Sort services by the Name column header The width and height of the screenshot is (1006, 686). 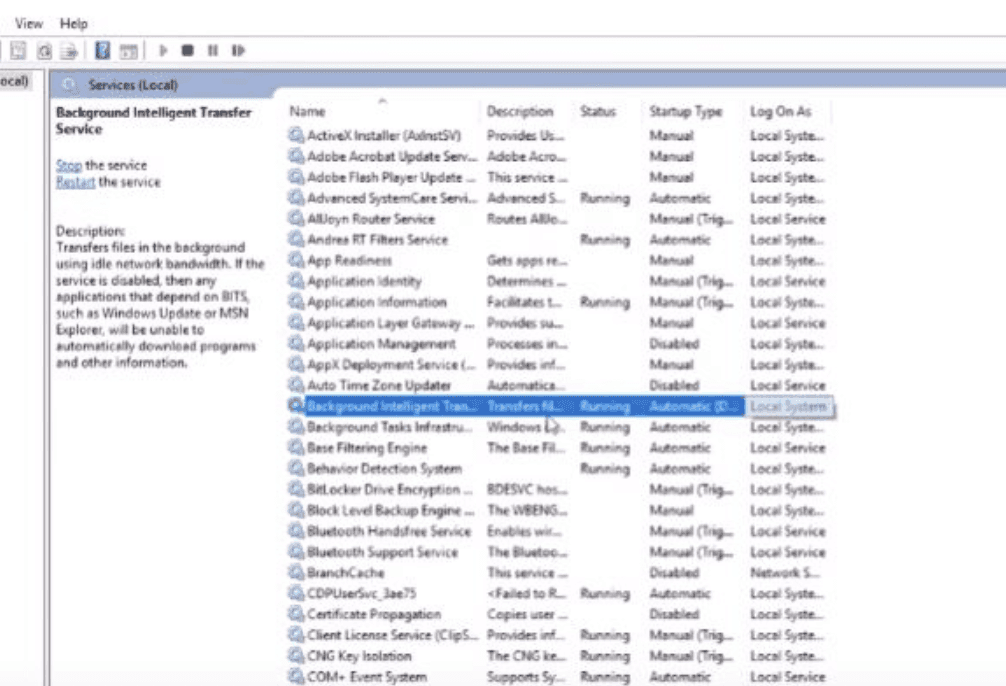pos(382,111)
